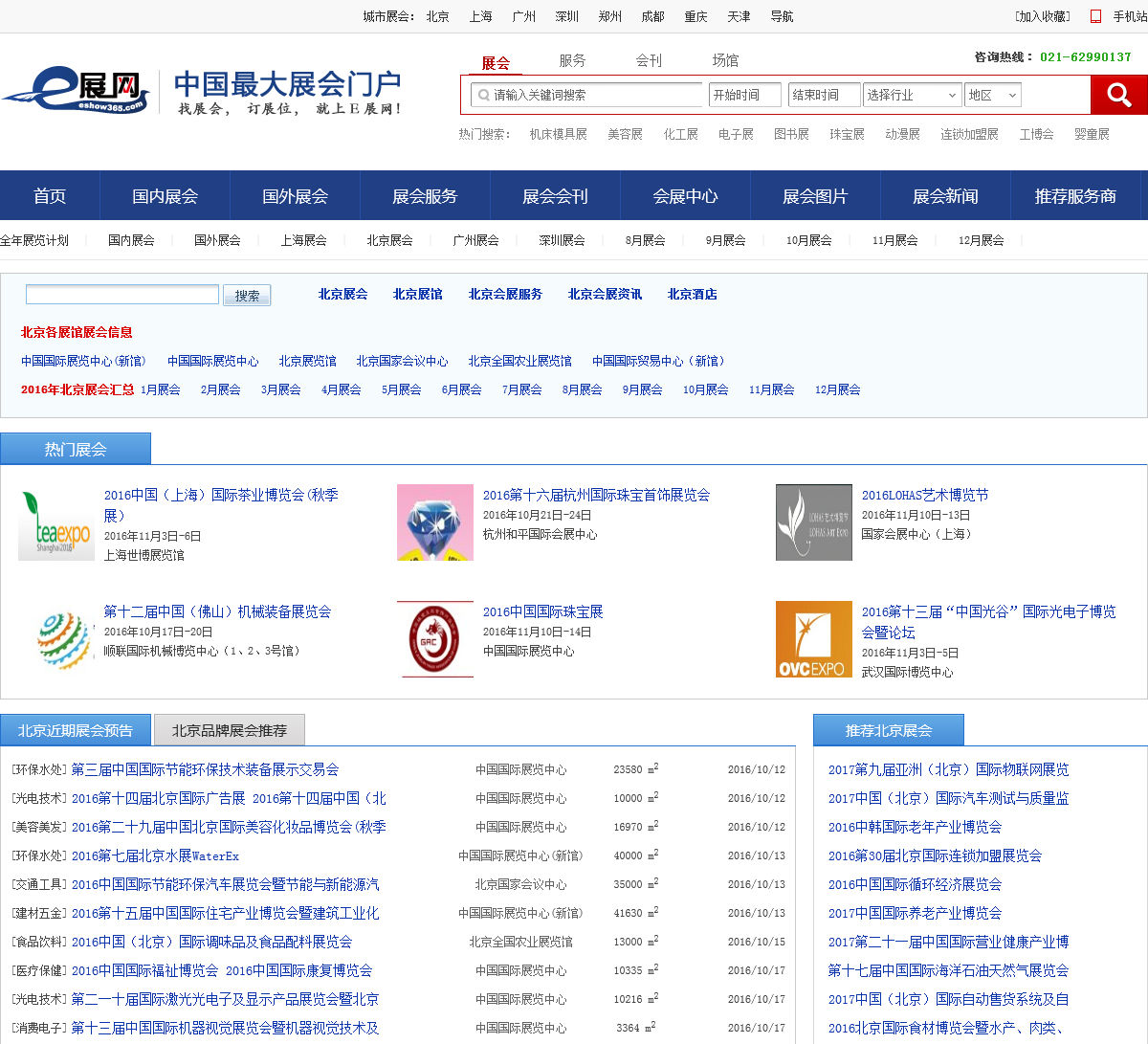Select the 会刊 search tab

point(649,60)
